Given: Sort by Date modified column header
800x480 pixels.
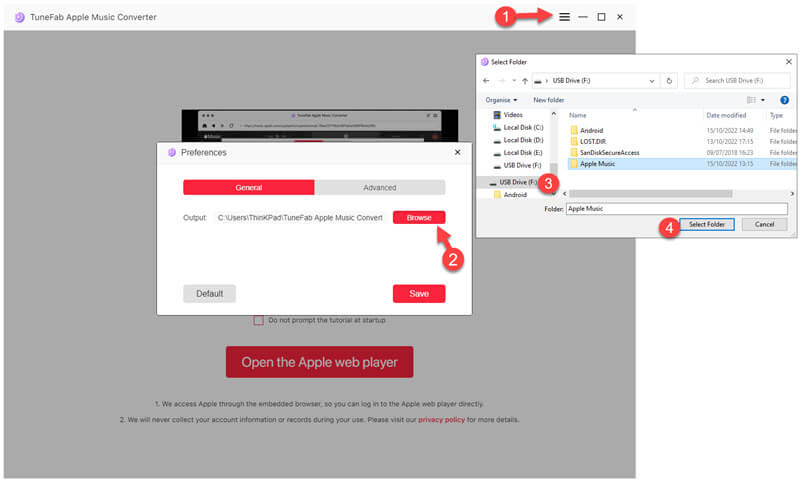Looking at the screenshot, I should click(726, 115).
